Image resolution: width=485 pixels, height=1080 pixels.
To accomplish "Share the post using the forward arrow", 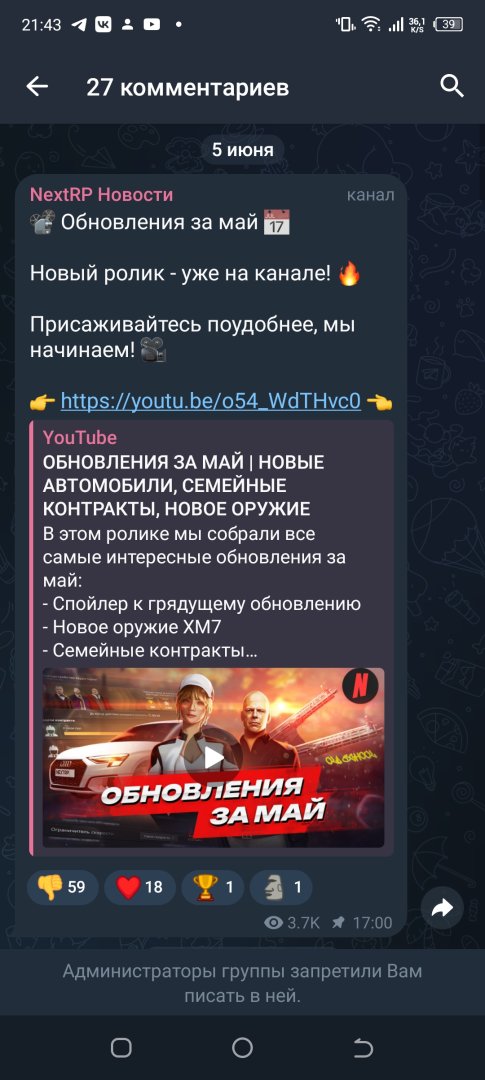I will [x=442, y=908].
